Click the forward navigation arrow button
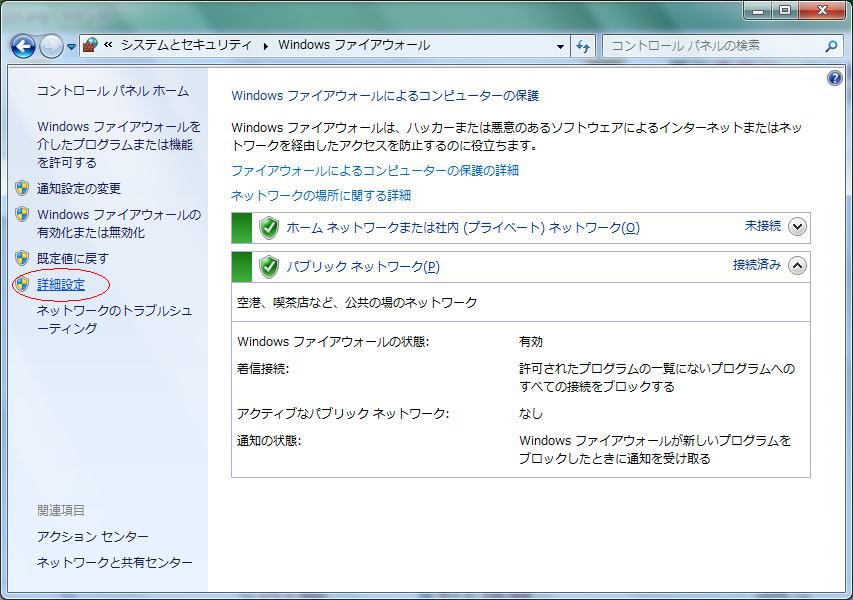This screenshot has width=853, height=600. tap(51, 46)
